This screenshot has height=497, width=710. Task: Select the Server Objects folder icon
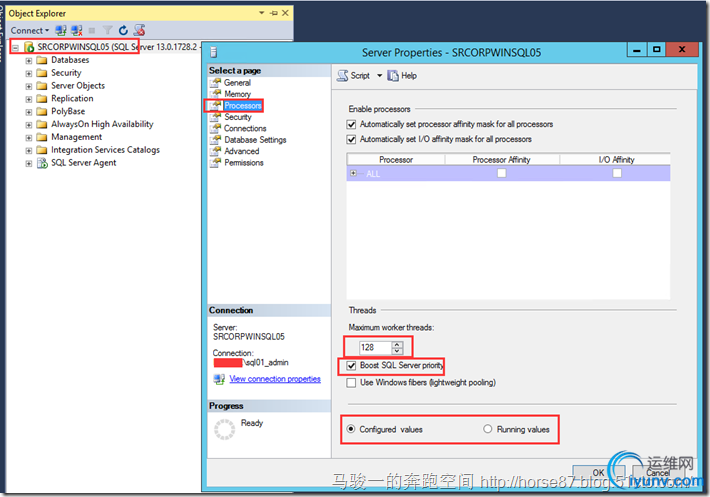(x=42, y=86)
